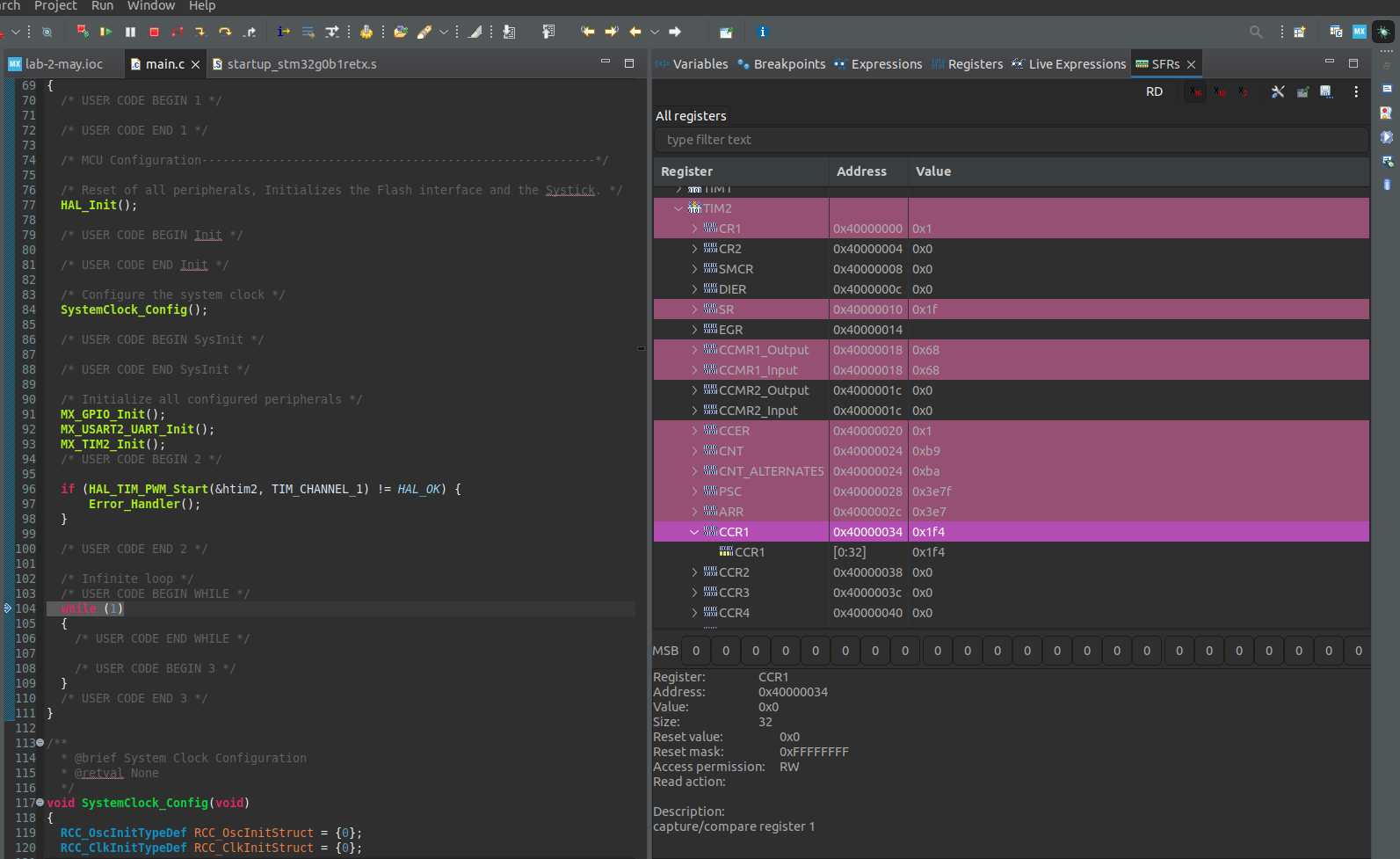Click the Register column header
Viewport: 1400px width, 859px height.
point(741,171)
